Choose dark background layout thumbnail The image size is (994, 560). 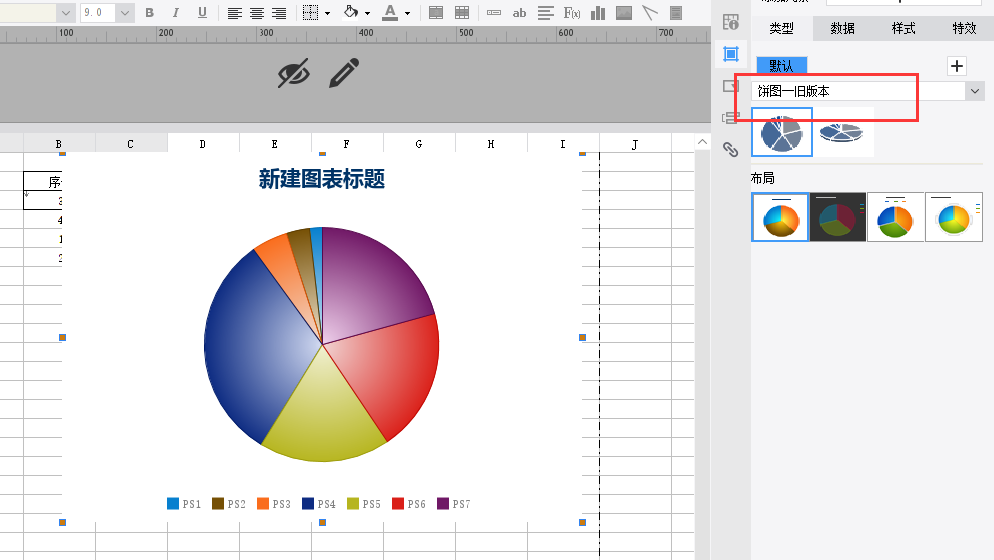tap(838, 218)
